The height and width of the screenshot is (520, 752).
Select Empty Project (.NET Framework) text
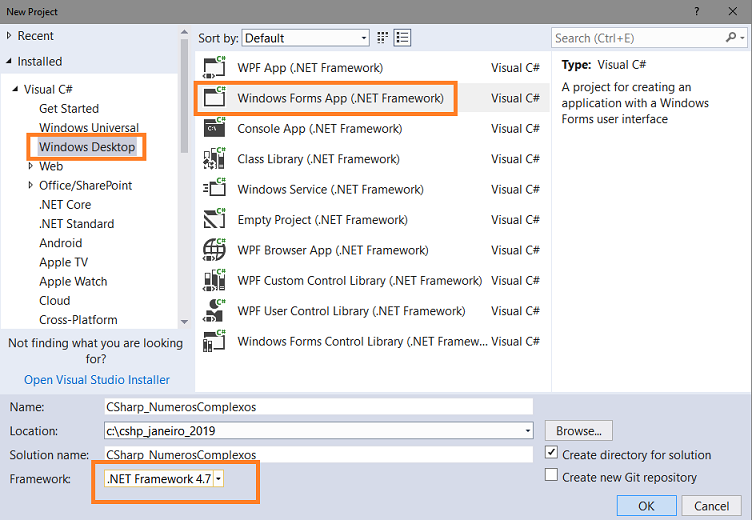(x=322, y=219)
